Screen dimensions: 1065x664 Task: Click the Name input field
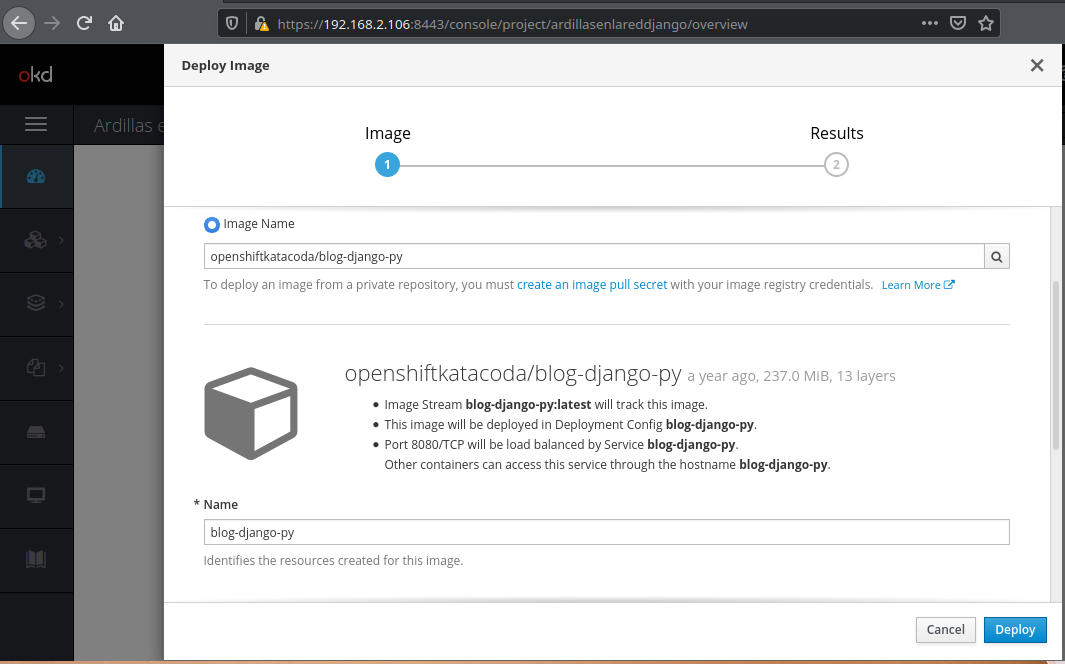click(607, 532)
